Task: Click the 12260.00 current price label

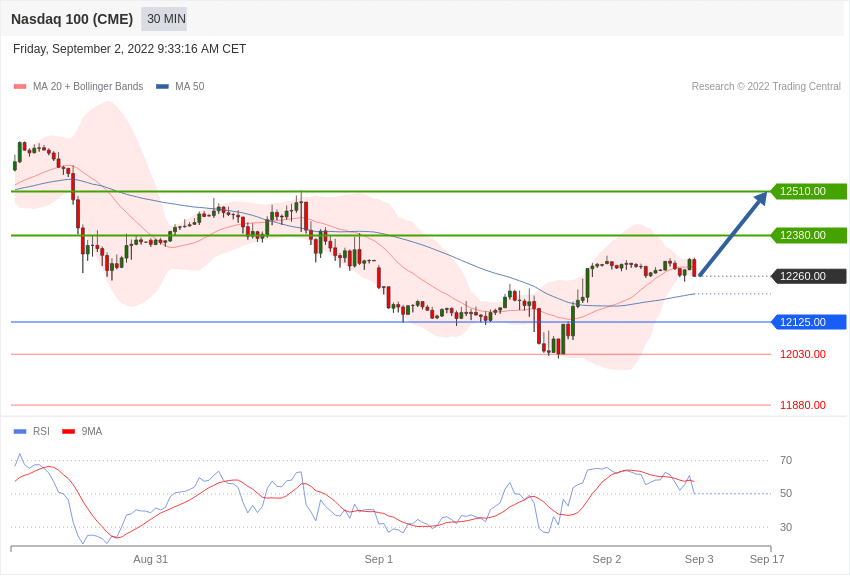Action: (x=808, y=276)
